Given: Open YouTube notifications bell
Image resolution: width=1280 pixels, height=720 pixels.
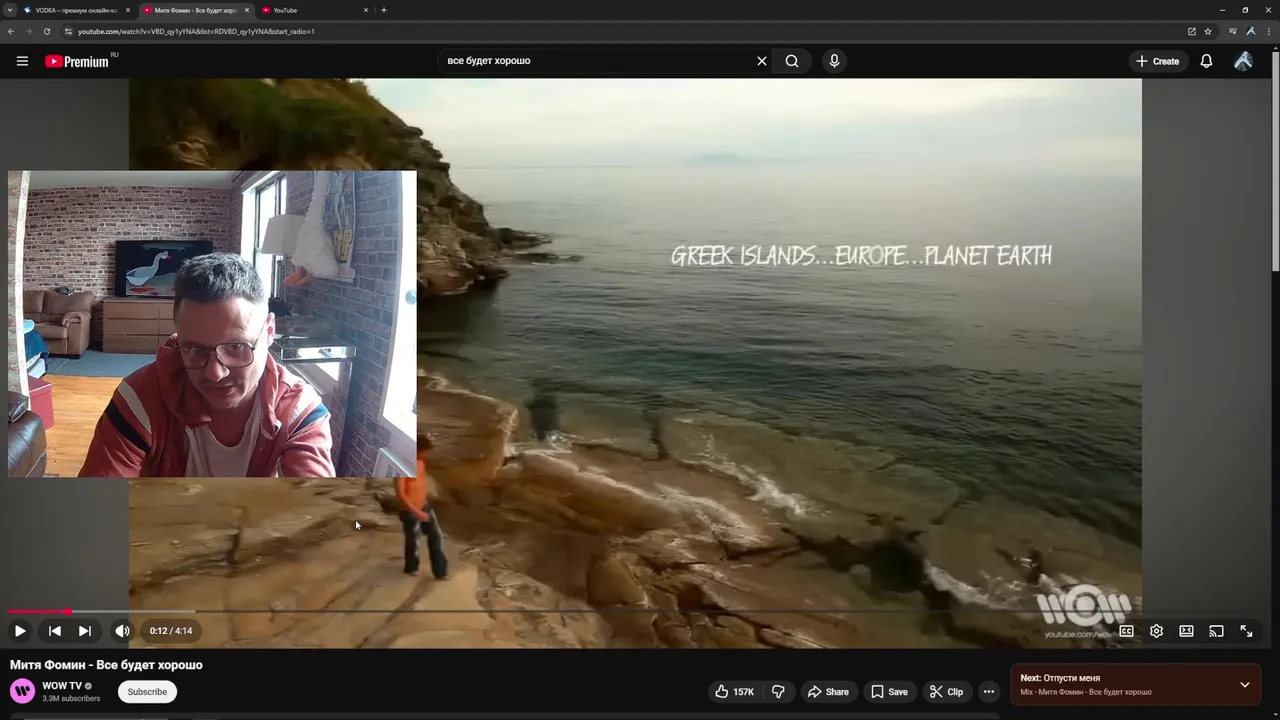Looking at the screenshot, I should 1206,61.
